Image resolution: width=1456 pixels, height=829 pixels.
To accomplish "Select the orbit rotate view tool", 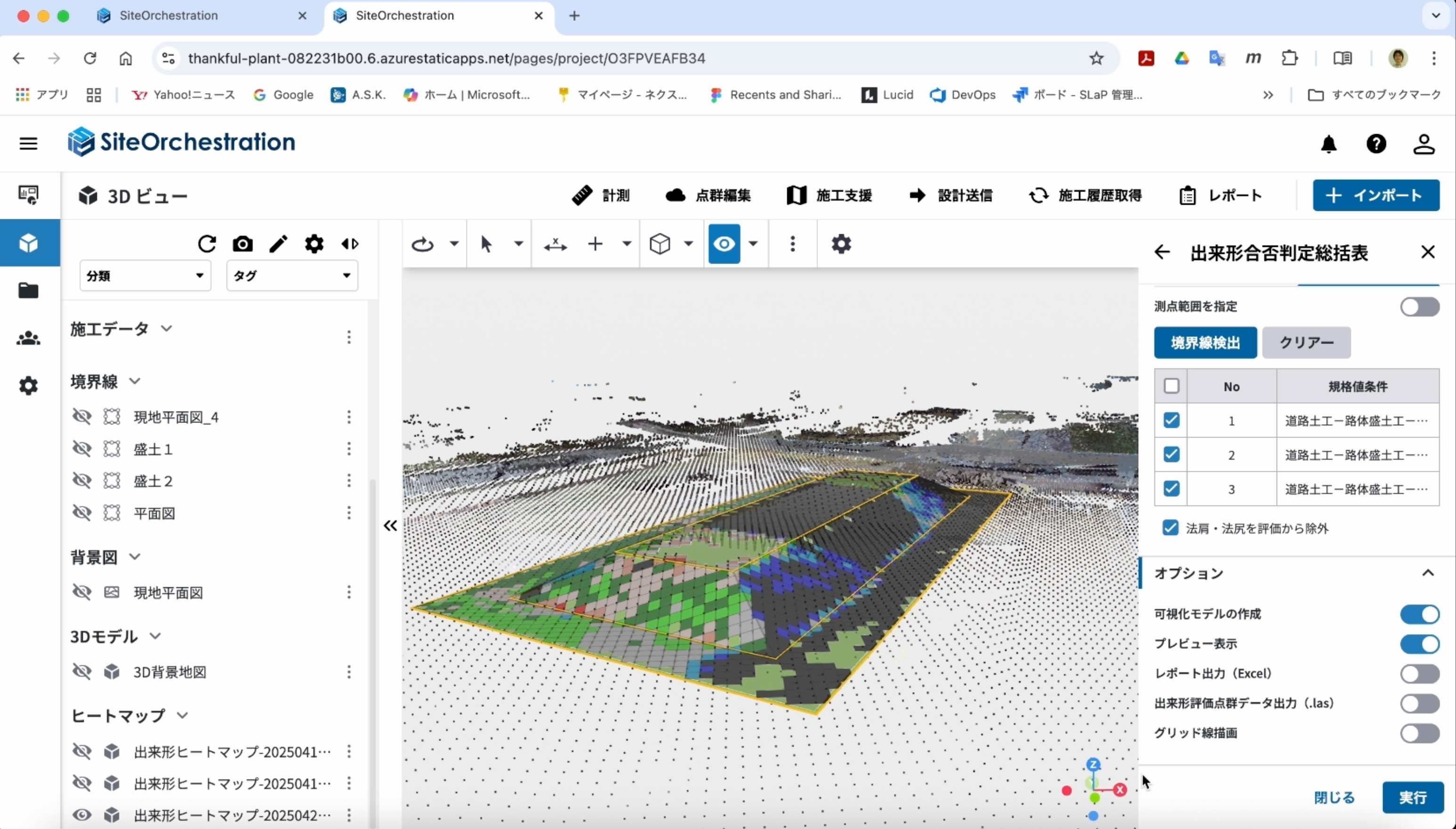I will [x=423, y=244].
